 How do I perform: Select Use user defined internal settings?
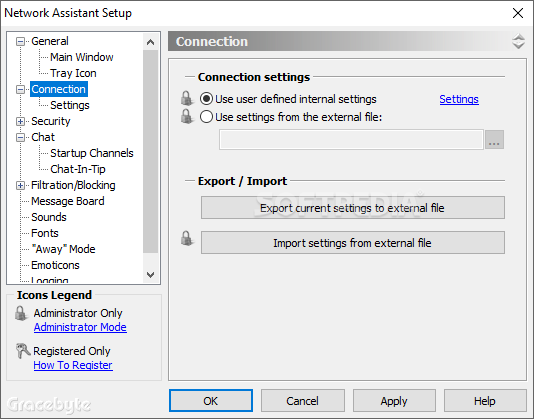[x=206, y=99]
